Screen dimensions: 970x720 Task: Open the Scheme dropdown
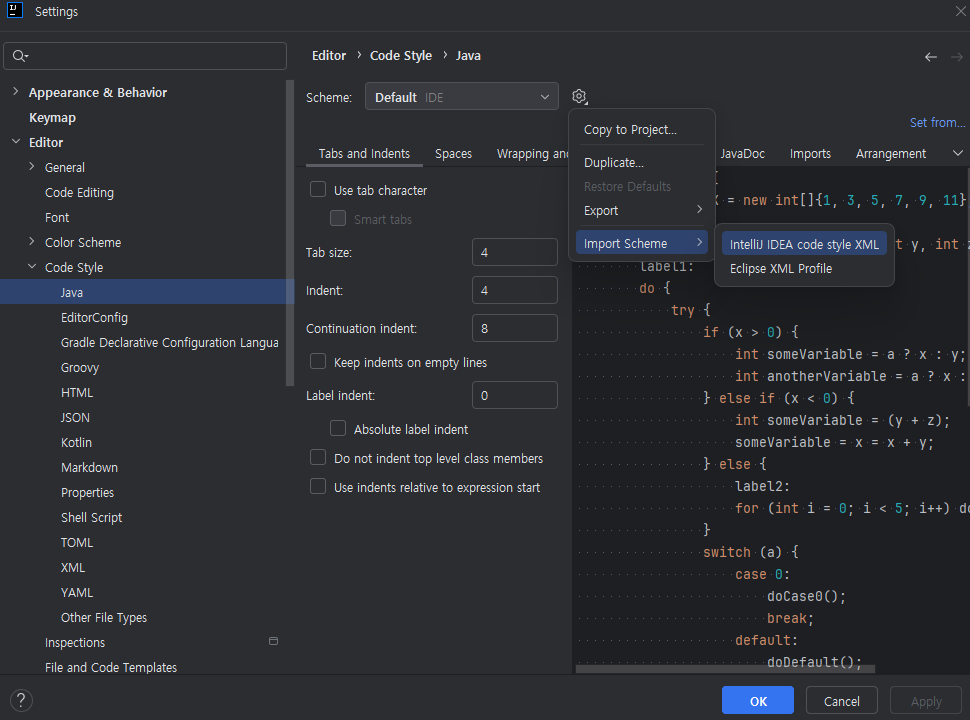(x=461, y=96)
